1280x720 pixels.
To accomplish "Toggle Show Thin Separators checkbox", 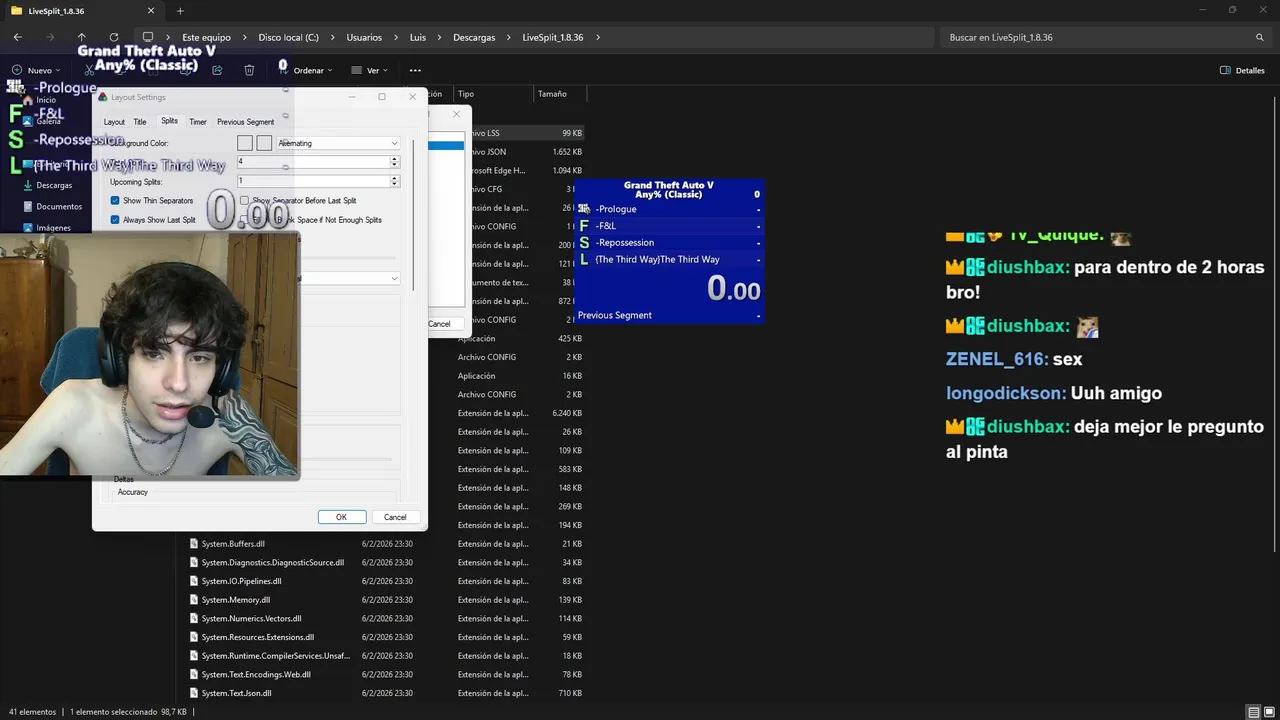I will (x=115, y=201).
